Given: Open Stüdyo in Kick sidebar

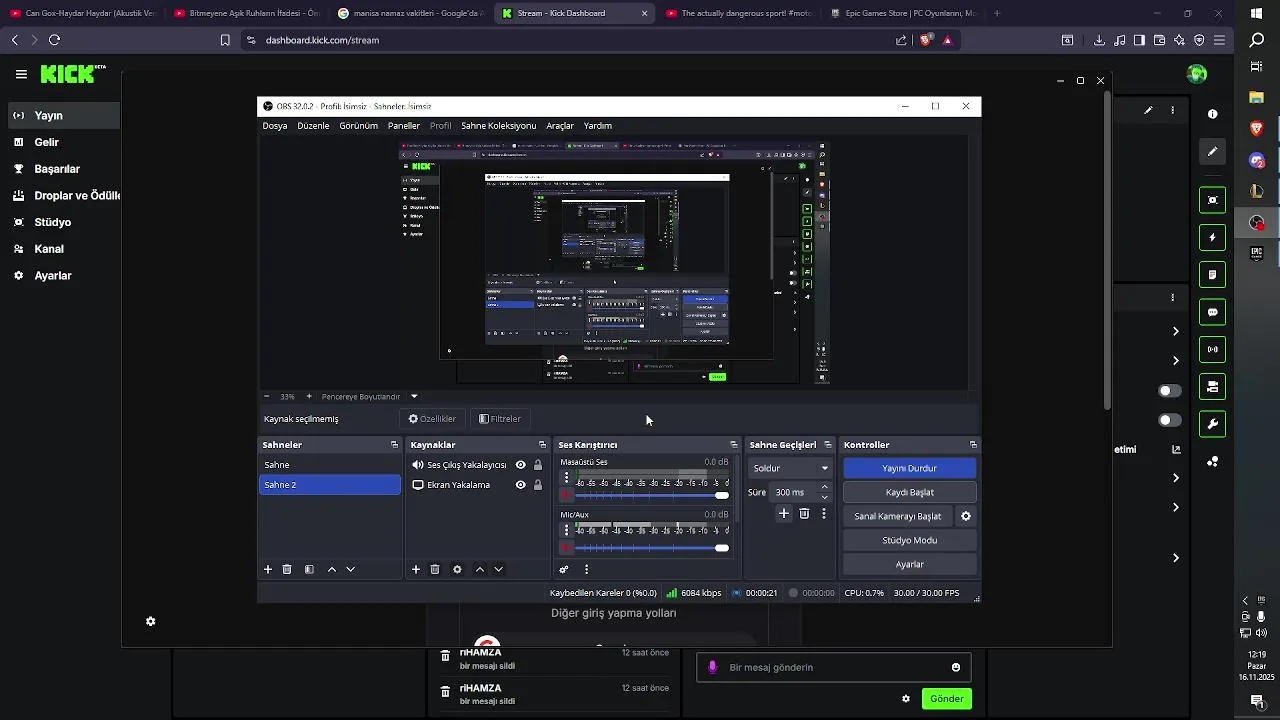Looking at the screenshot, I should coord(53,222).
